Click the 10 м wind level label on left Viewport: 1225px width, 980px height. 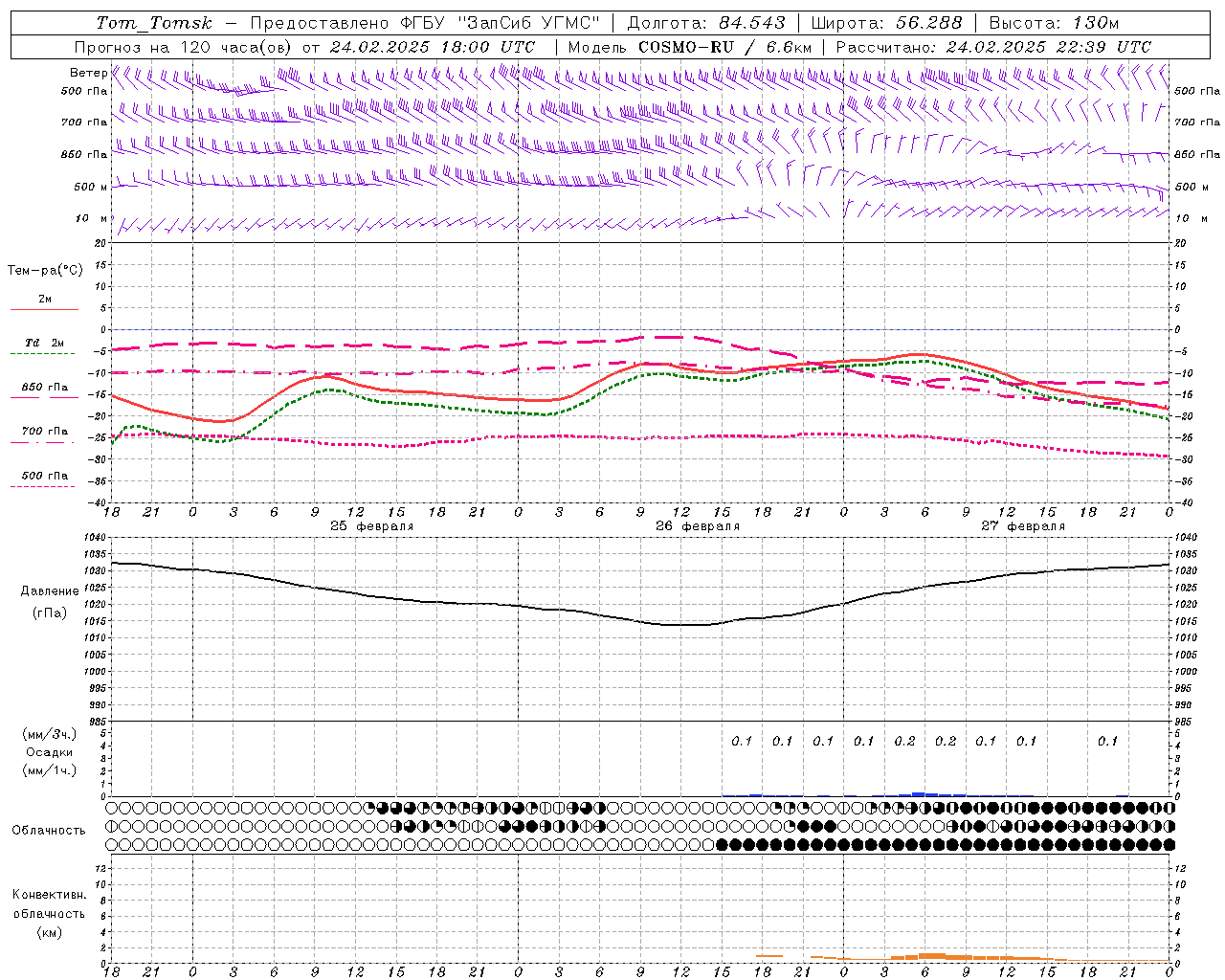(x=91, y=218)
